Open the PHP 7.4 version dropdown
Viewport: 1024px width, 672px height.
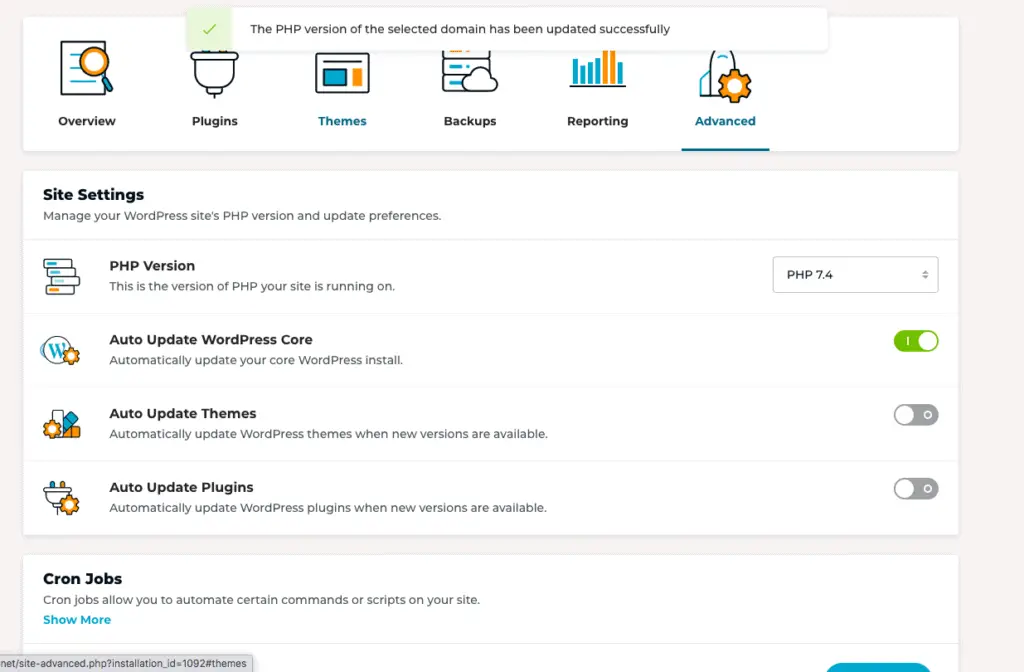(855, 274)
